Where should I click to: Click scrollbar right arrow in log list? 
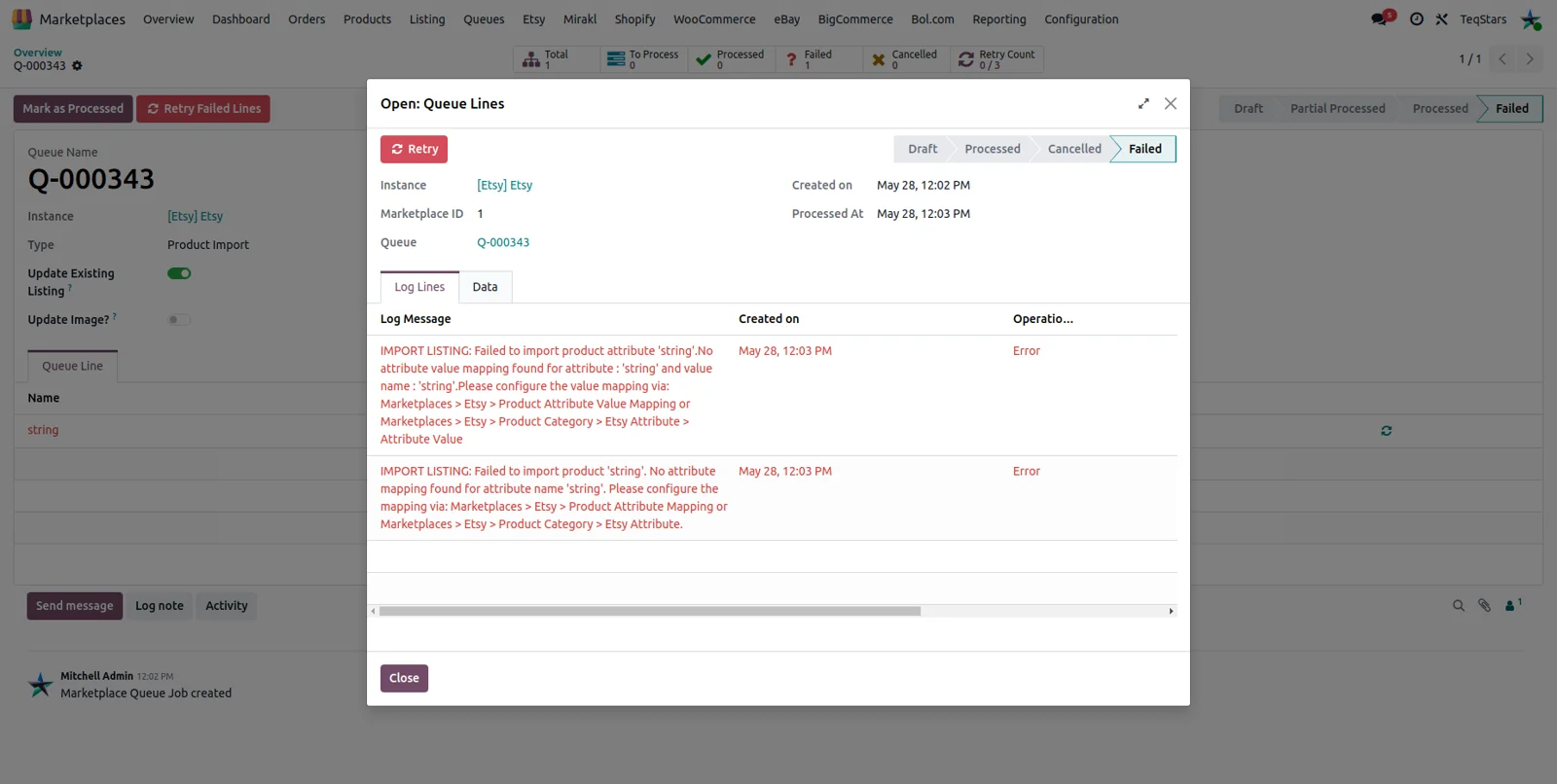pyautogui.click(x=1171, y=611)
